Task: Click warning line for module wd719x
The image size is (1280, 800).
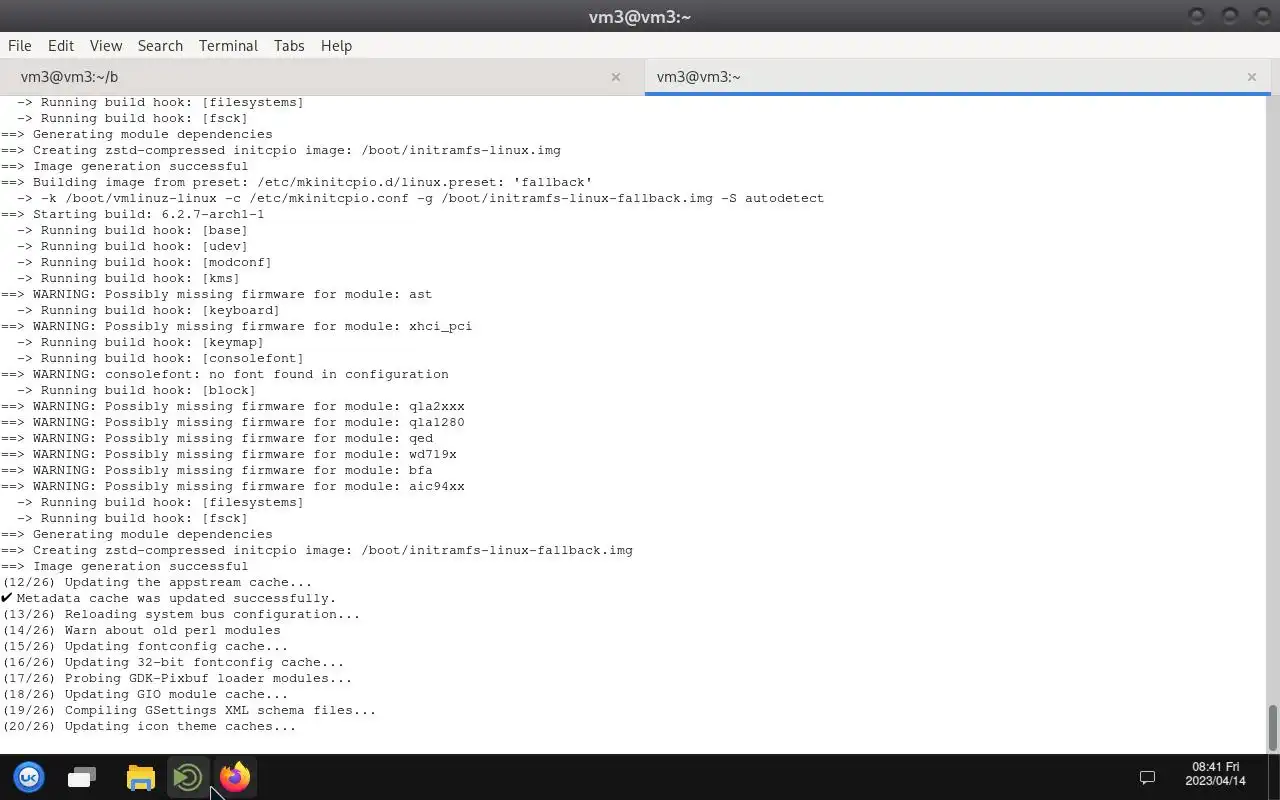Action: [x=229, y=454]
